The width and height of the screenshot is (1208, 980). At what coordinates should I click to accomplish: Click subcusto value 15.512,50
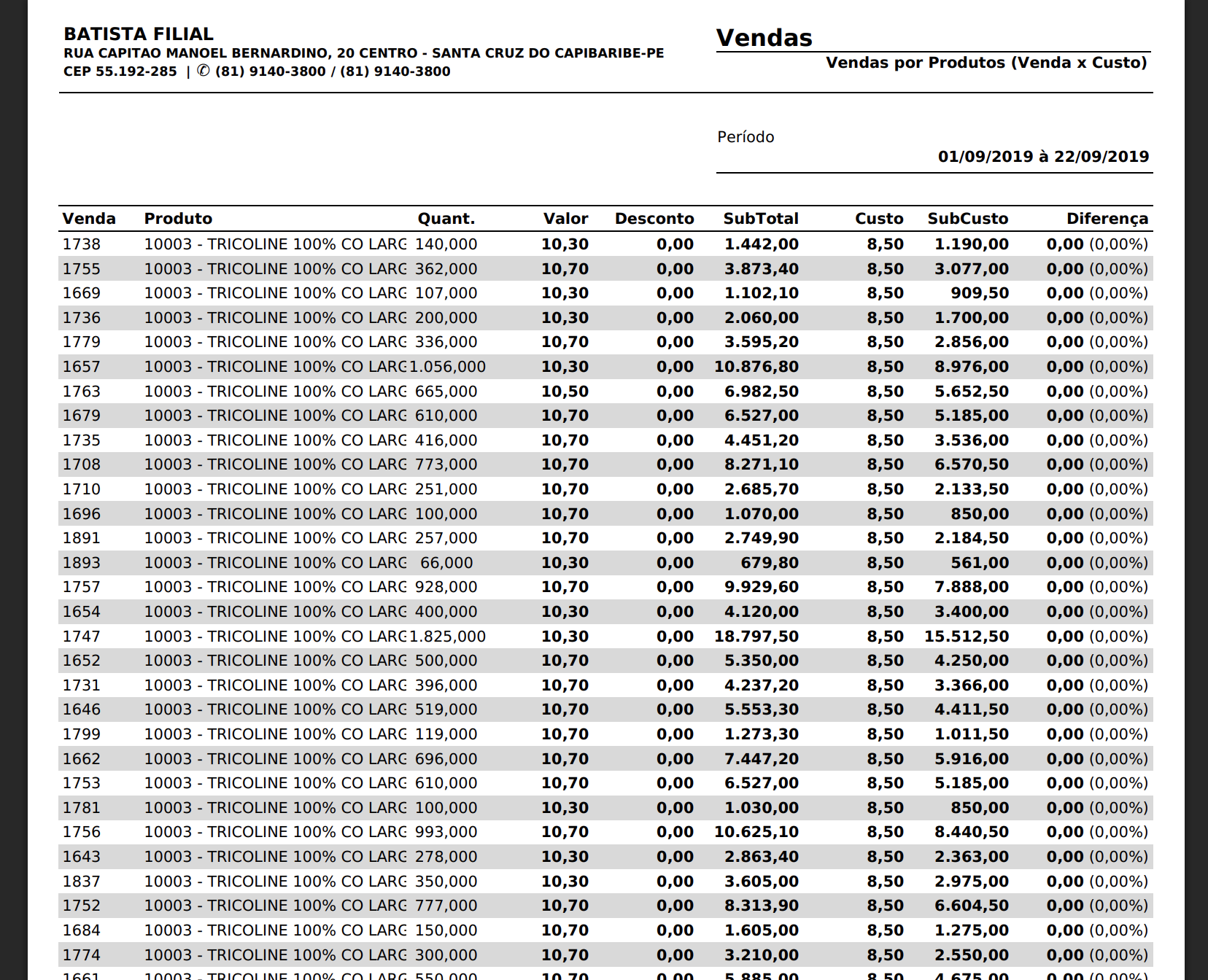tap(966, 637)
